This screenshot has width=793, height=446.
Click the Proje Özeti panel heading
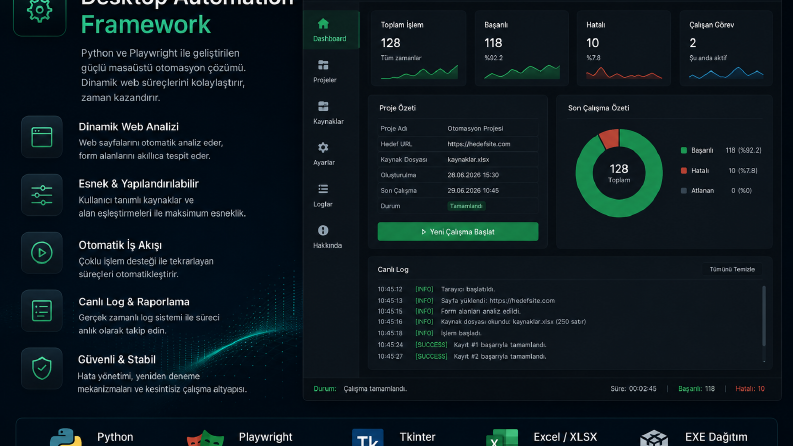click(398, 108)
